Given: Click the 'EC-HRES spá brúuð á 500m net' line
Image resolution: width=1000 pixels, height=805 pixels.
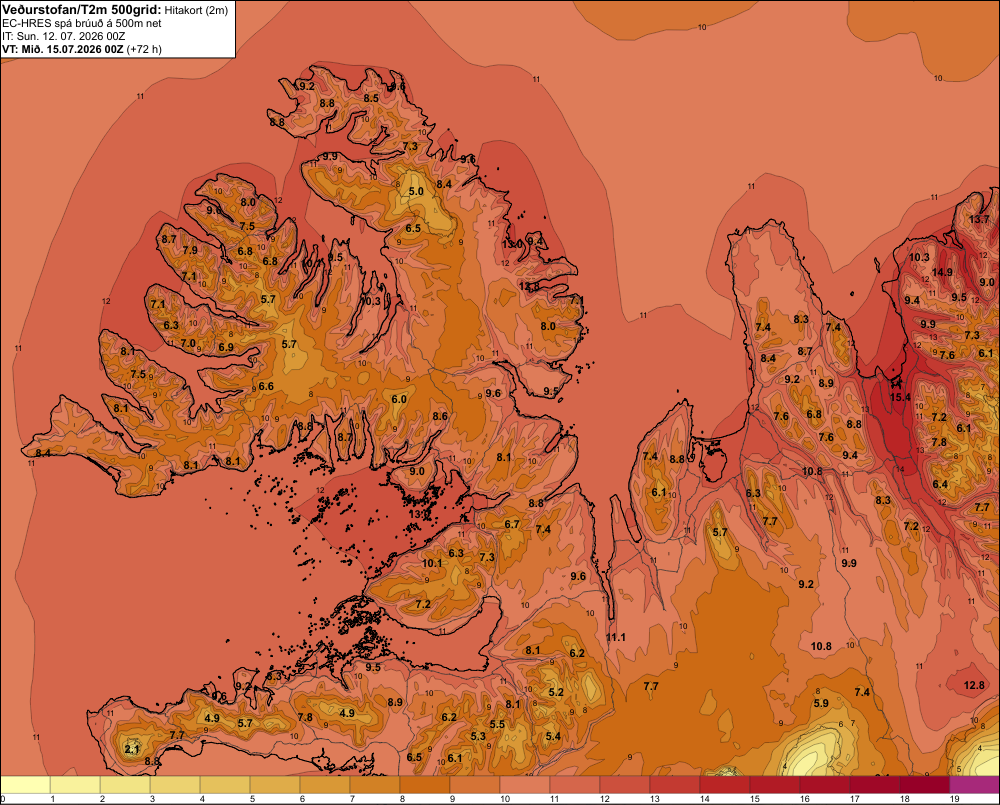Looking at the screenshot, I should (x=82, y=23).
